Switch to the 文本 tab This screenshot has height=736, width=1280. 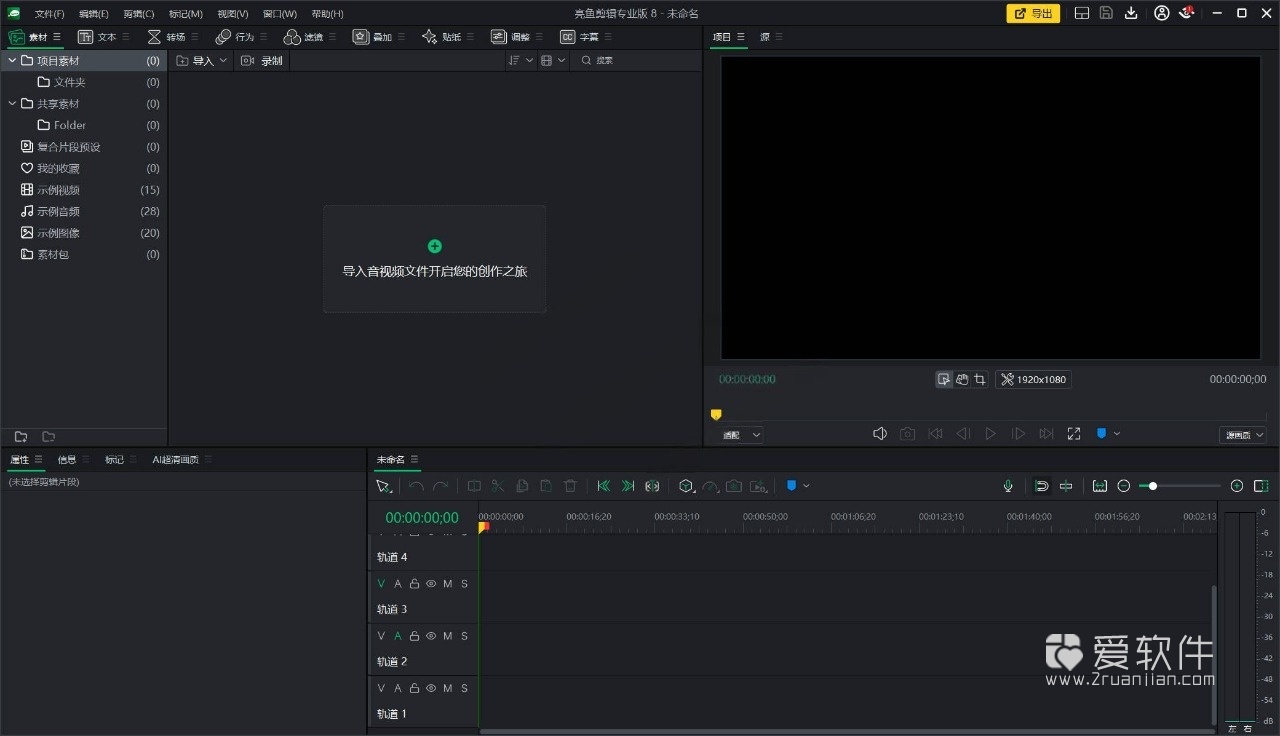(107, 36)
